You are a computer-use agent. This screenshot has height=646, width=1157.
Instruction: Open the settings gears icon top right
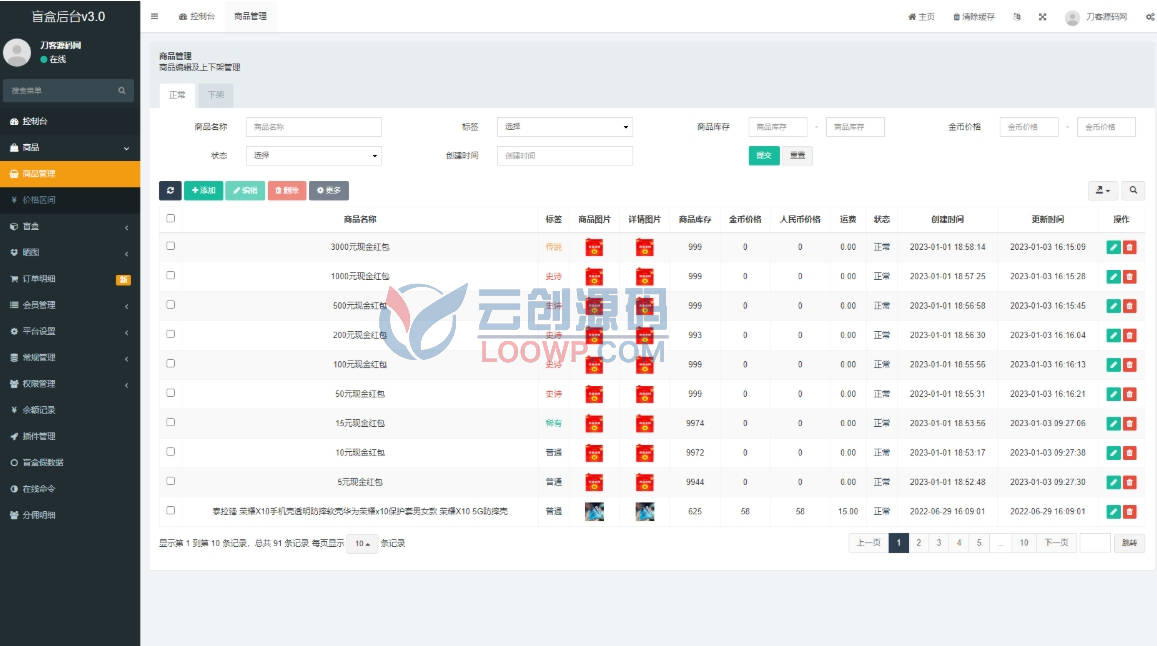pyautogui.click(x=1150, y=16)
